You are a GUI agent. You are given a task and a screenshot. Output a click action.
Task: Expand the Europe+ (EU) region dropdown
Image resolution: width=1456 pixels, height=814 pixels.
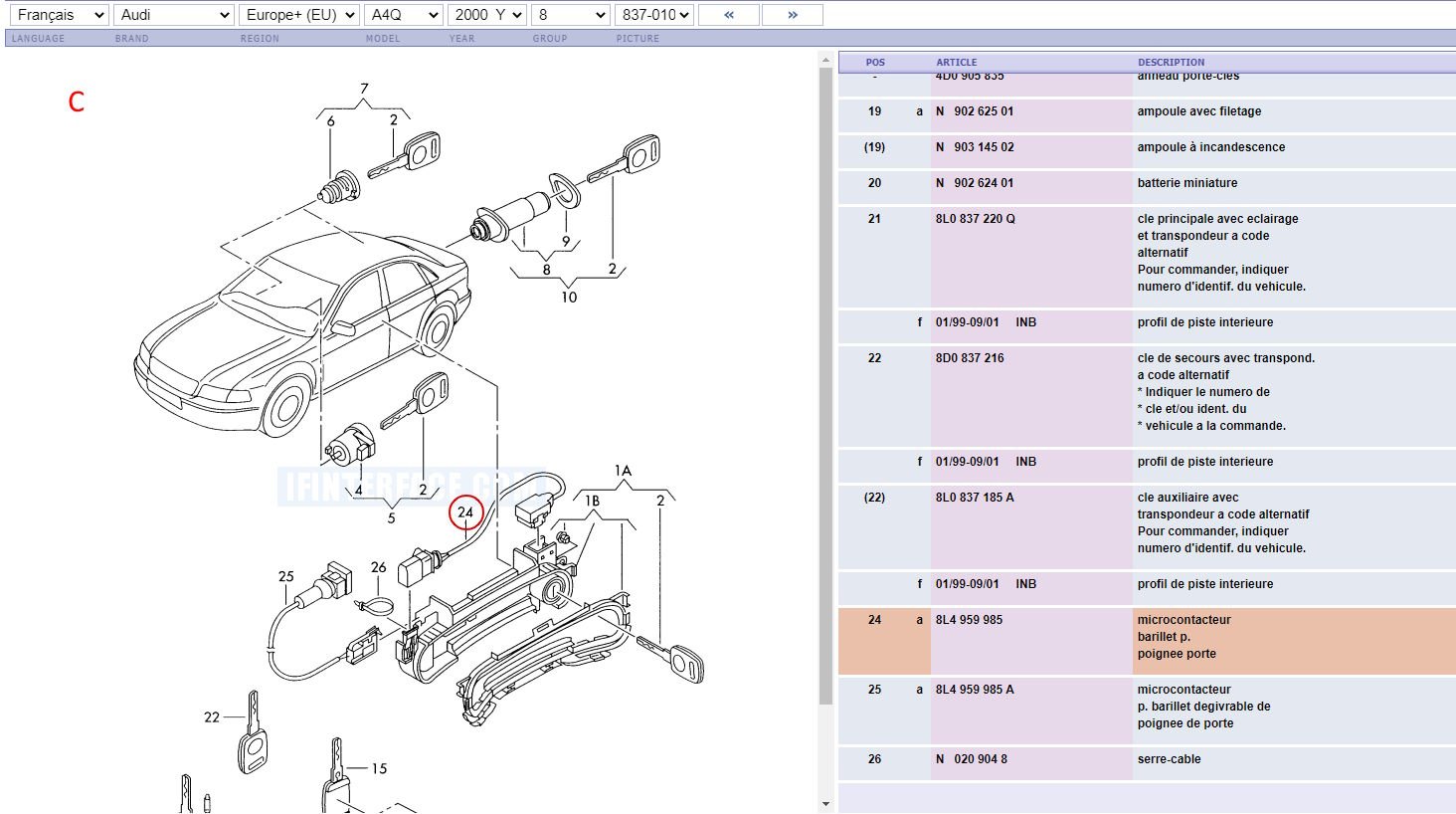coord(299,15)
